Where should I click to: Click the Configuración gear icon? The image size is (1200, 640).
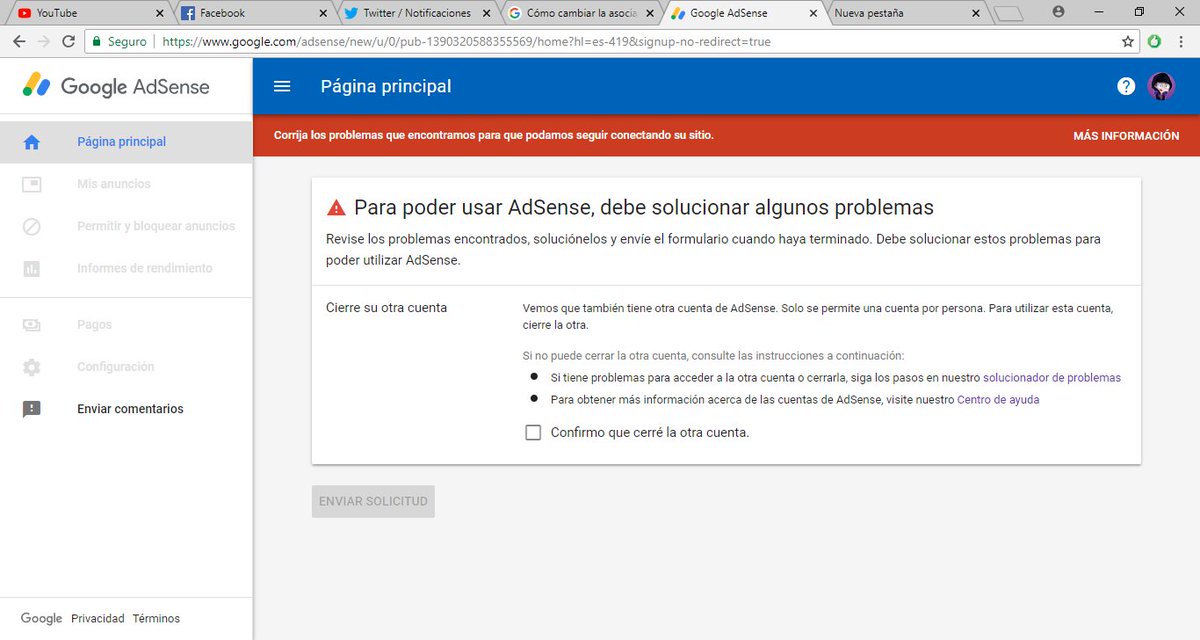pos(32,367)
